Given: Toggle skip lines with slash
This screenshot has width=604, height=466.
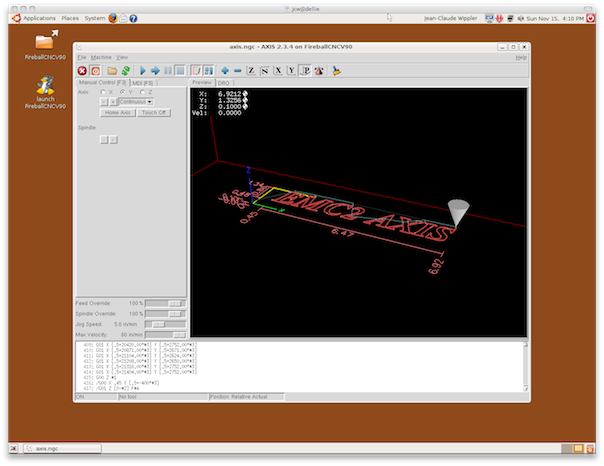Looking at the screenshot, I should pyautogui.click(x=196, y=71).
